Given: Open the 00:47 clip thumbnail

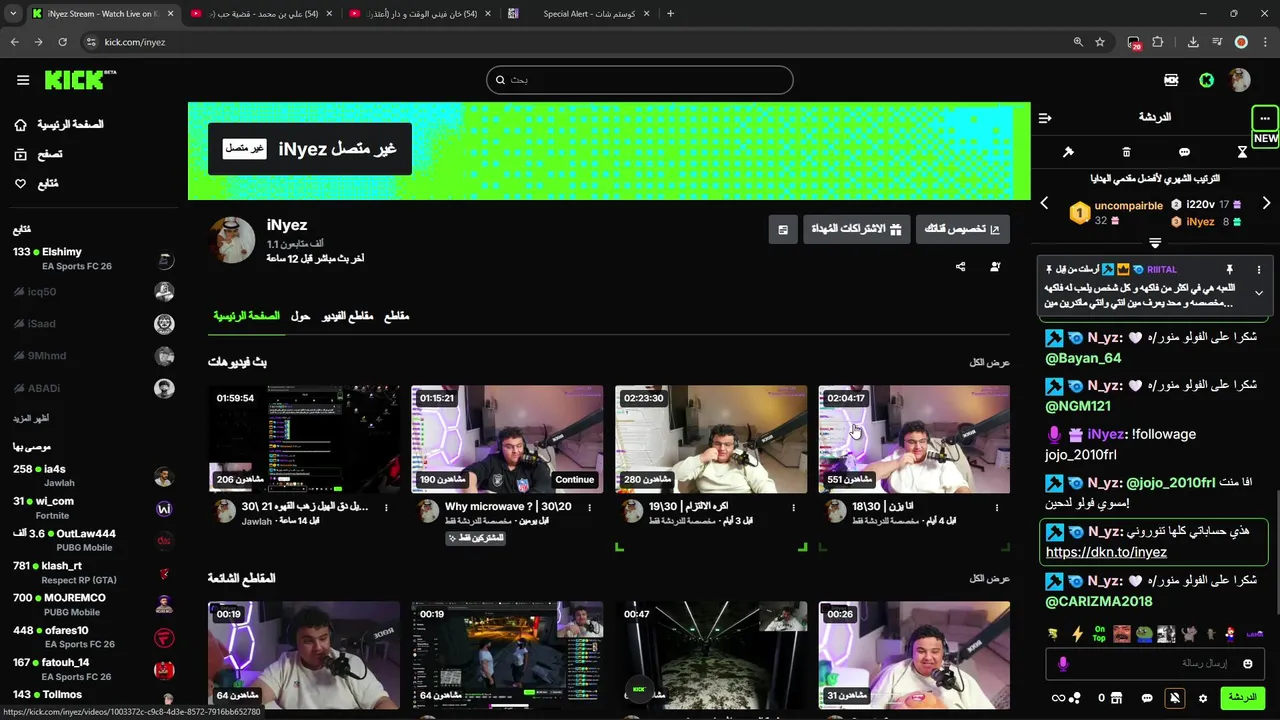Looking at the screenshot, I should [x=711, y=655].
